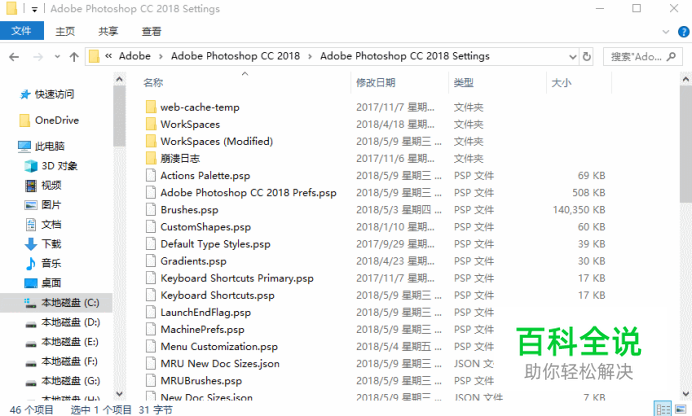Click Adobe Photoshop CC 2018 breadcrumb
The width and height of the screenshot is (692, 416).
[235, 56]
